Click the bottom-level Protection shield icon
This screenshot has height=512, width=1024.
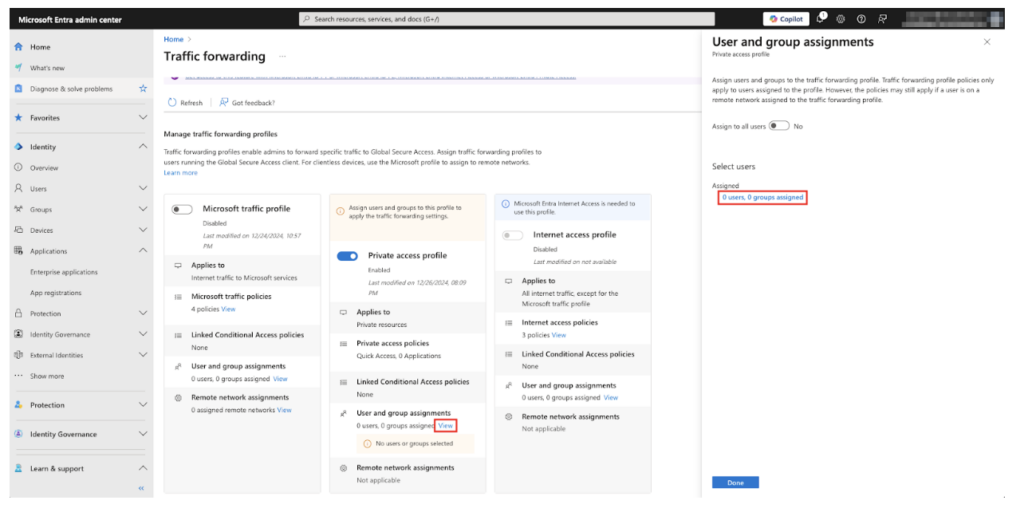tap(19, 405)
